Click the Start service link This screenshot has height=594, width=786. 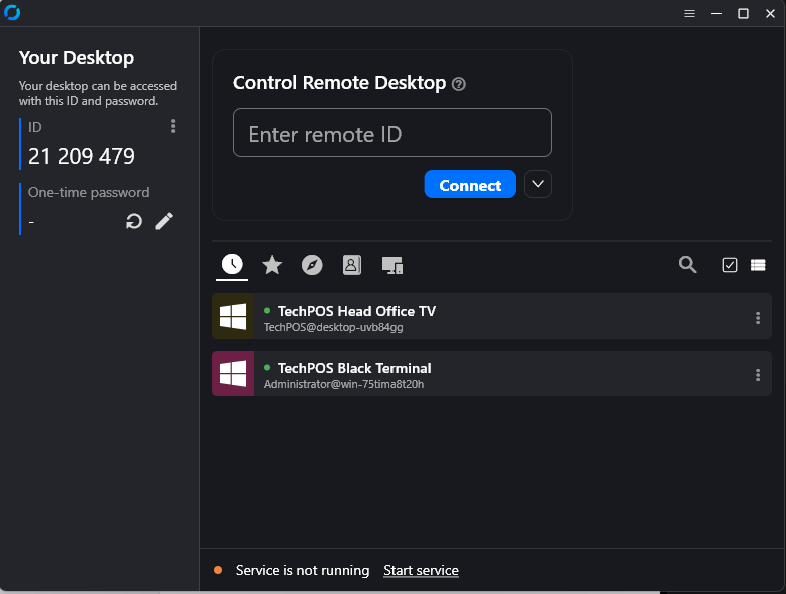421,570
